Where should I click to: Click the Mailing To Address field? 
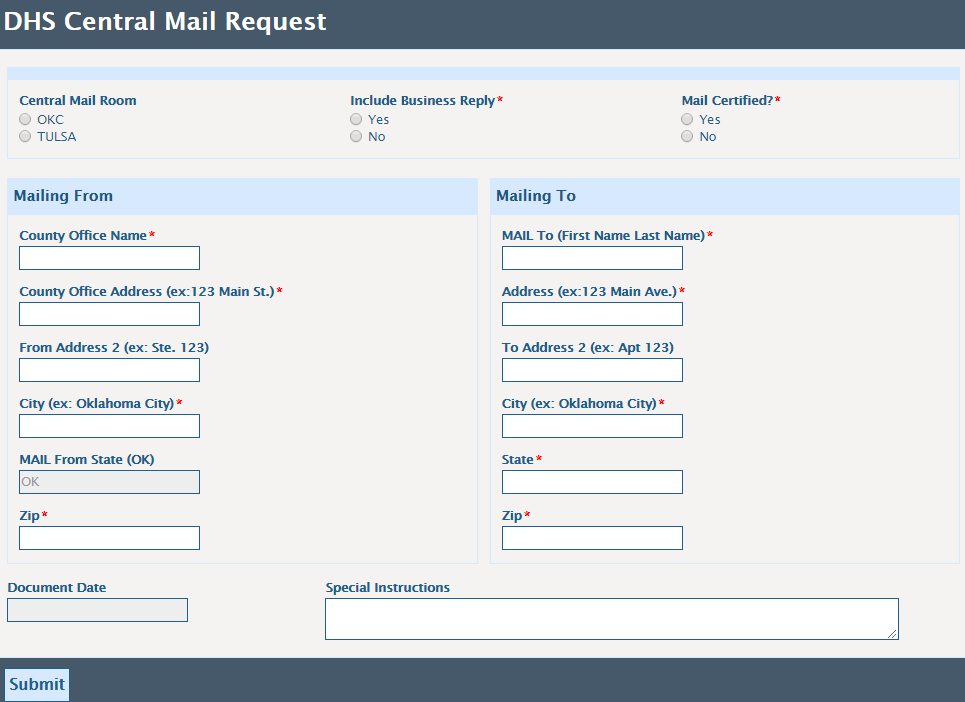click(592, 314)
